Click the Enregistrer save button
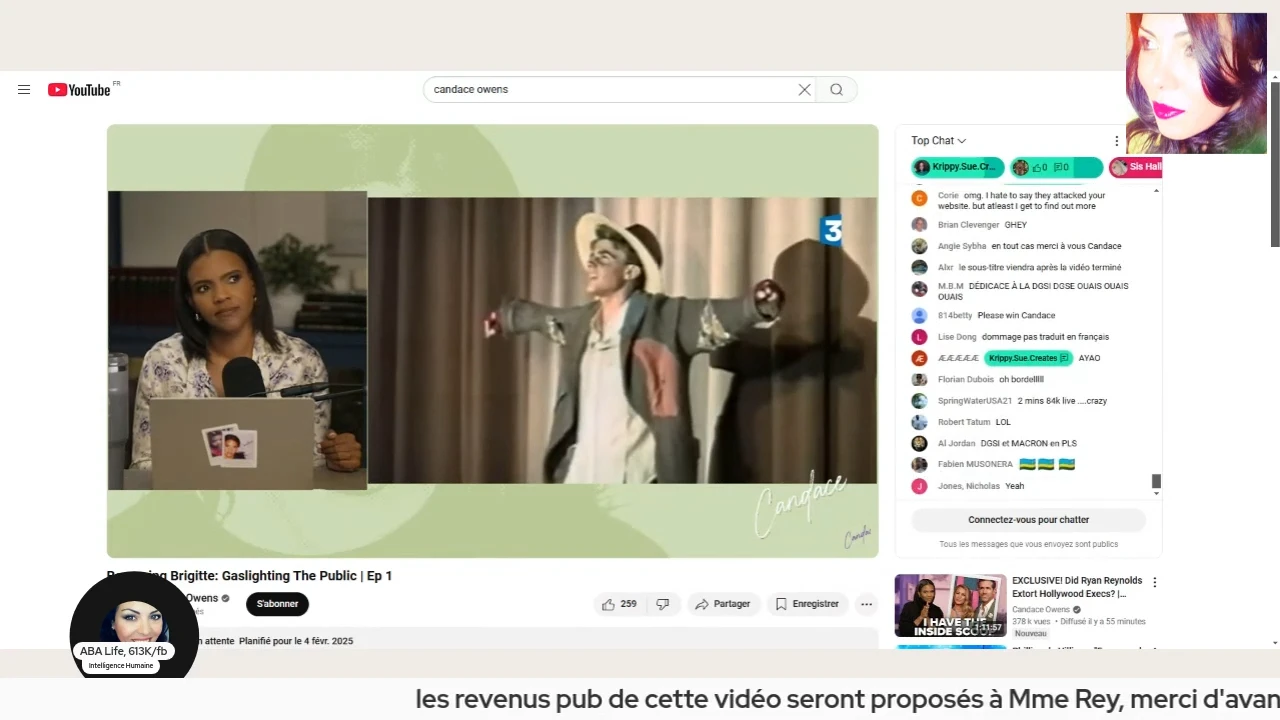Screen dimensions: 1280x720 tap(807, 604)
